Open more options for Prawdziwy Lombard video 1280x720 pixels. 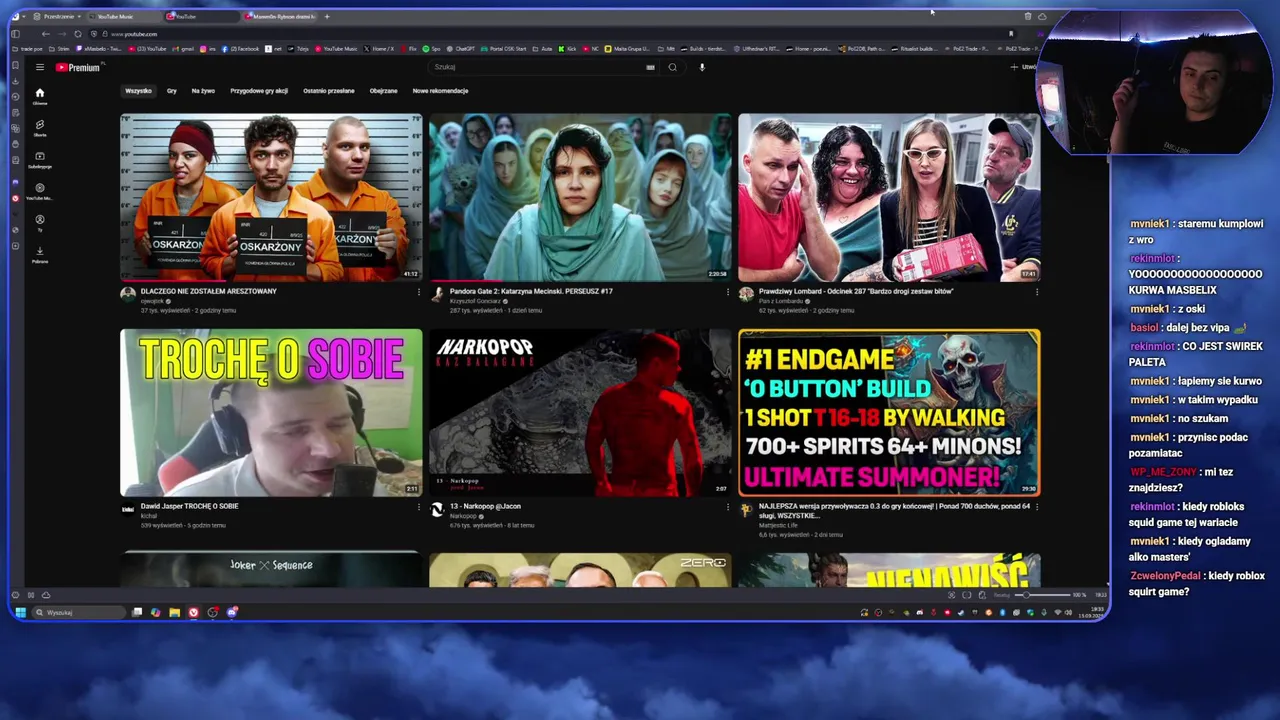click(1037, 292)
